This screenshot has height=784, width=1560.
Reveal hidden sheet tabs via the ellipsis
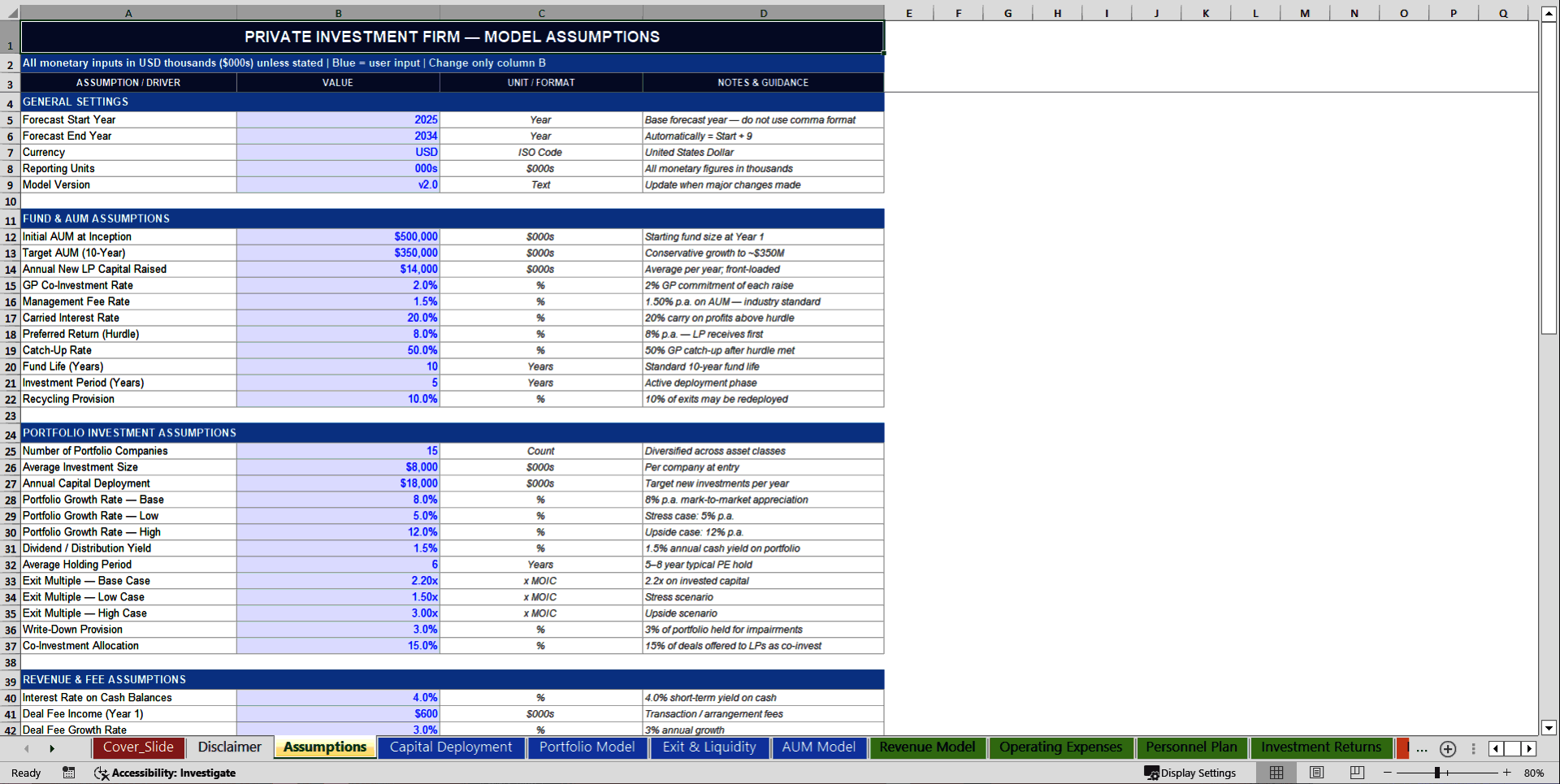[x=1422, y=749]
